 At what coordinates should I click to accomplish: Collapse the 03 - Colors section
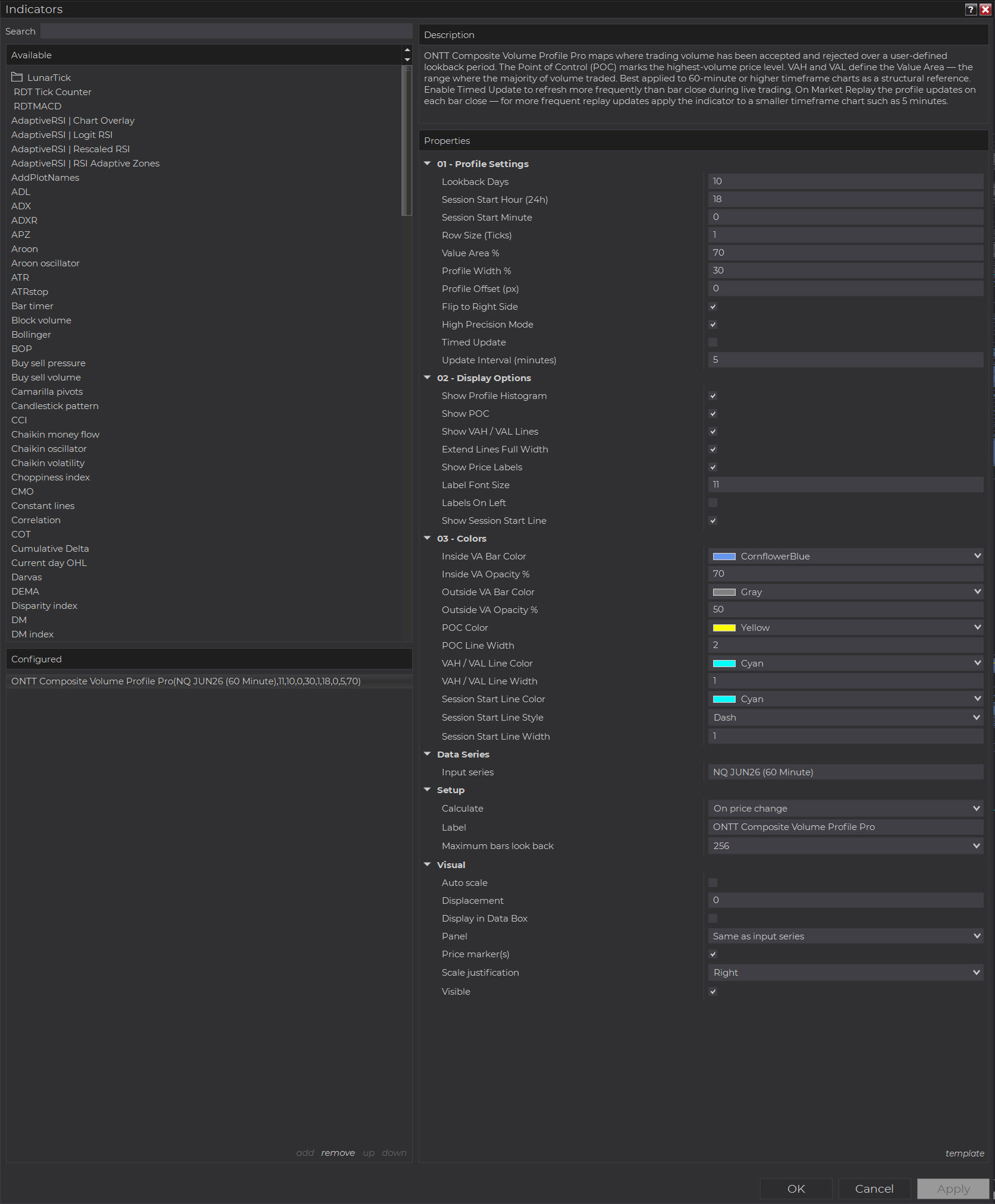[x=427, y=538]
